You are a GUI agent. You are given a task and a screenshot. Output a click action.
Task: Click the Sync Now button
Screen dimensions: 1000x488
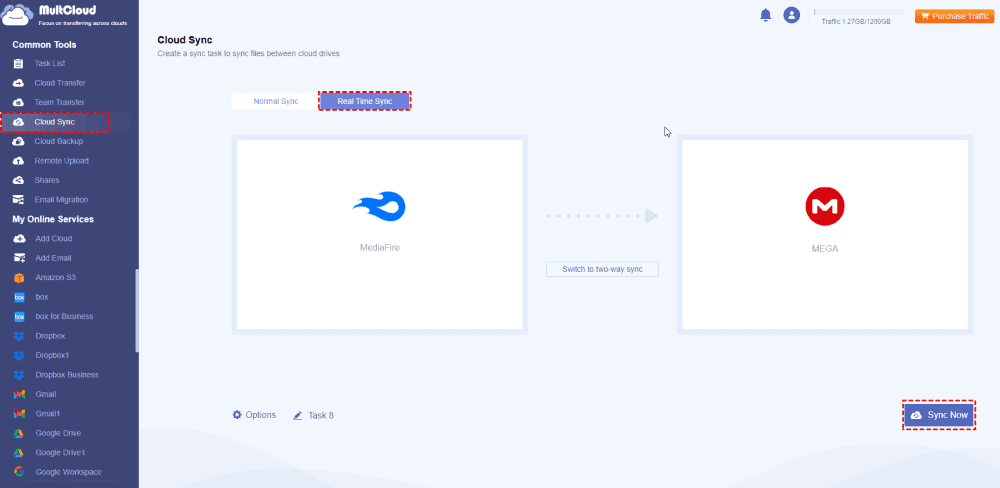(x=939, y=415)
